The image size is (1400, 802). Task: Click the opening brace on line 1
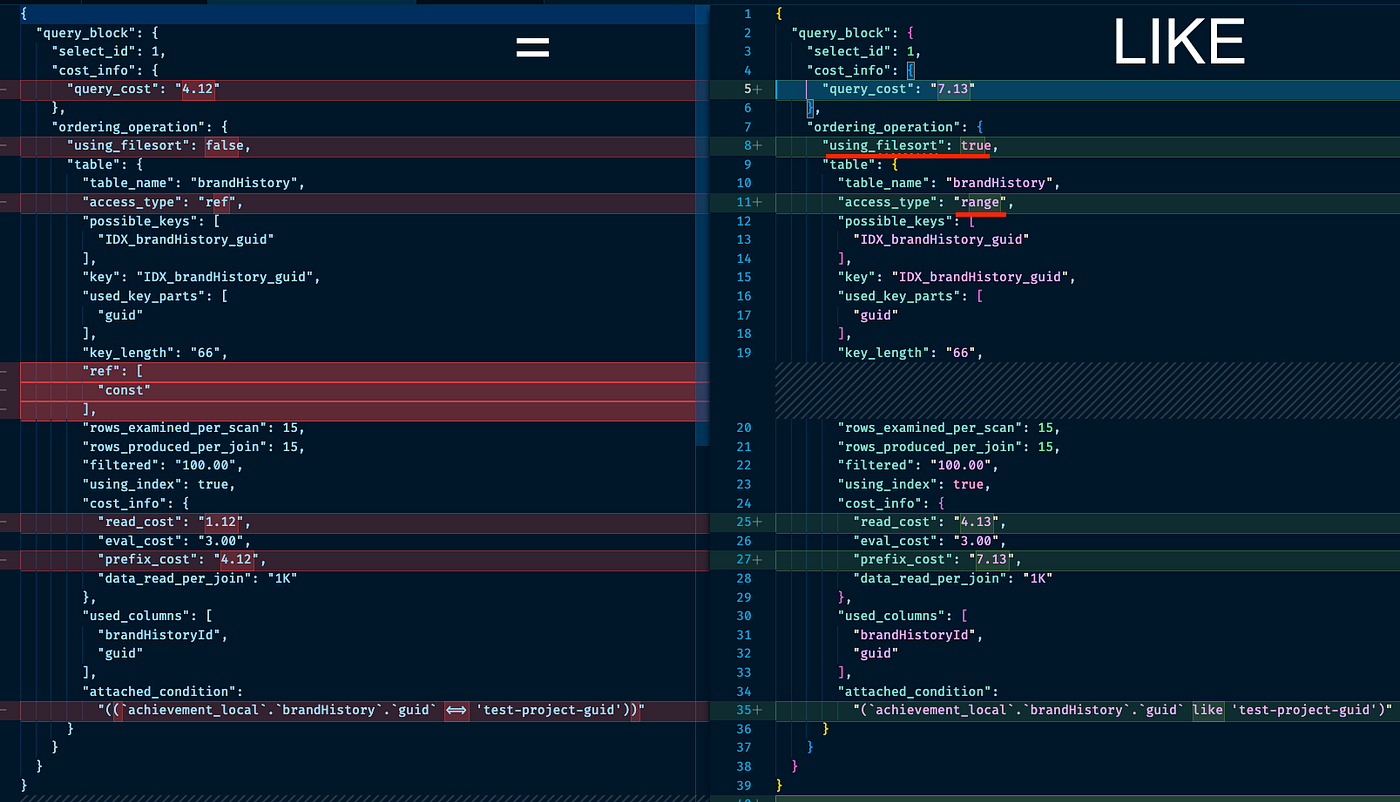point(777,13)
